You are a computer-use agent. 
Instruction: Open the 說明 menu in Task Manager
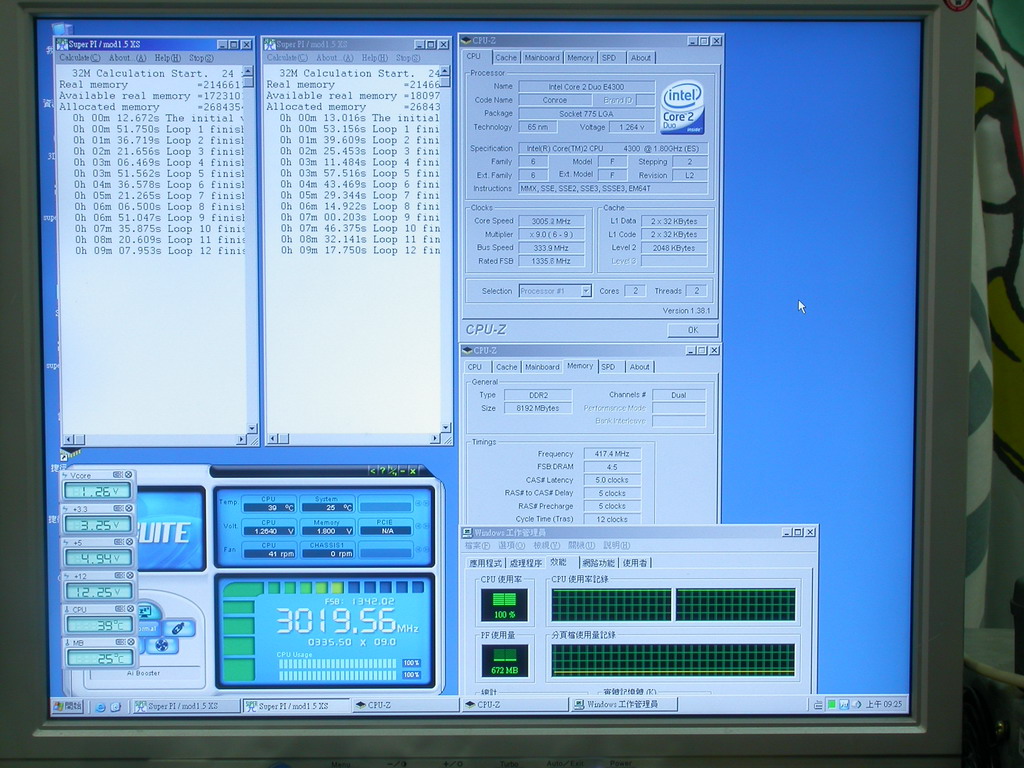tap(616, 545)
